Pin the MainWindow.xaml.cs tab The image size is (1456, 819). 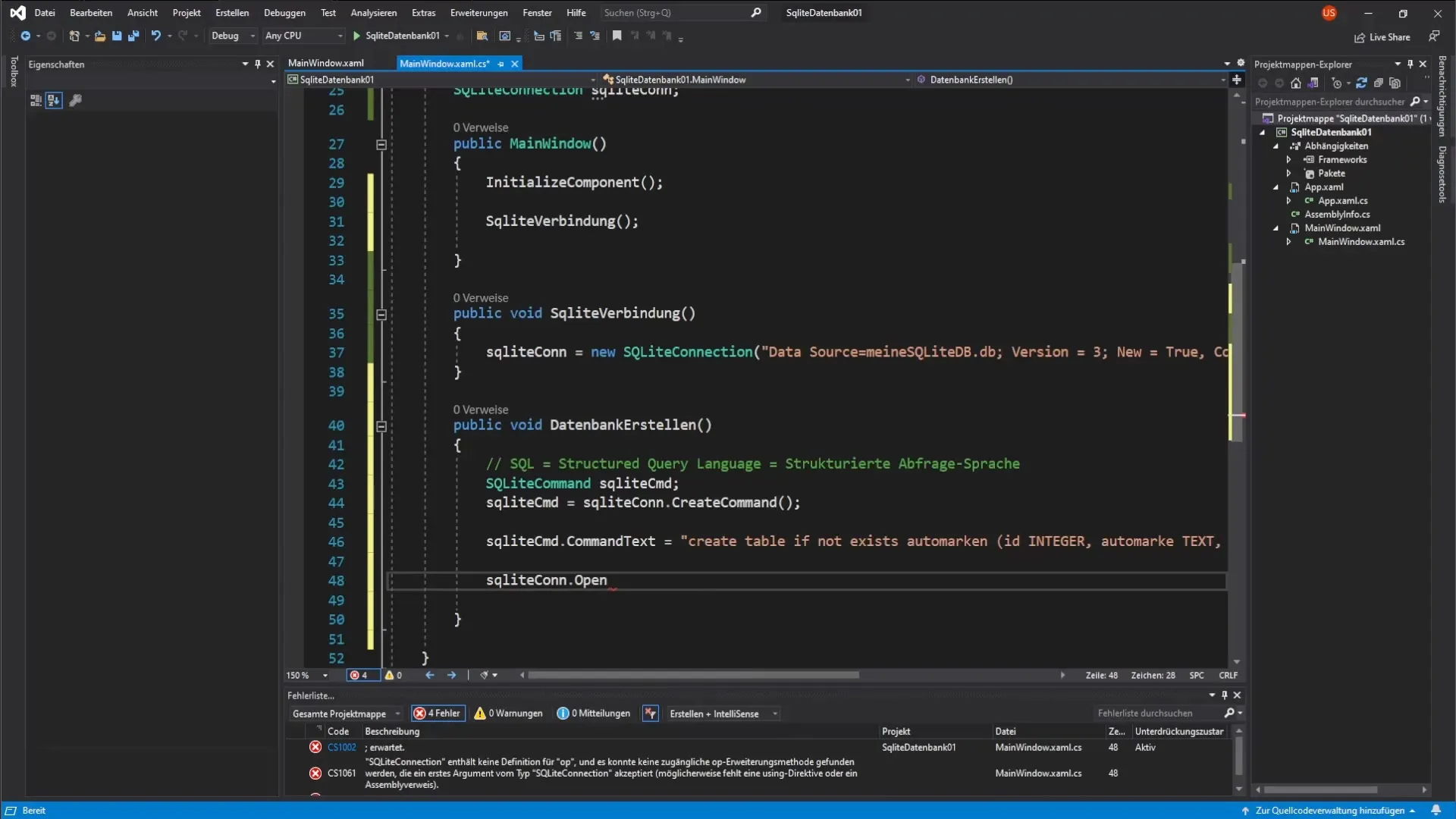500,64
